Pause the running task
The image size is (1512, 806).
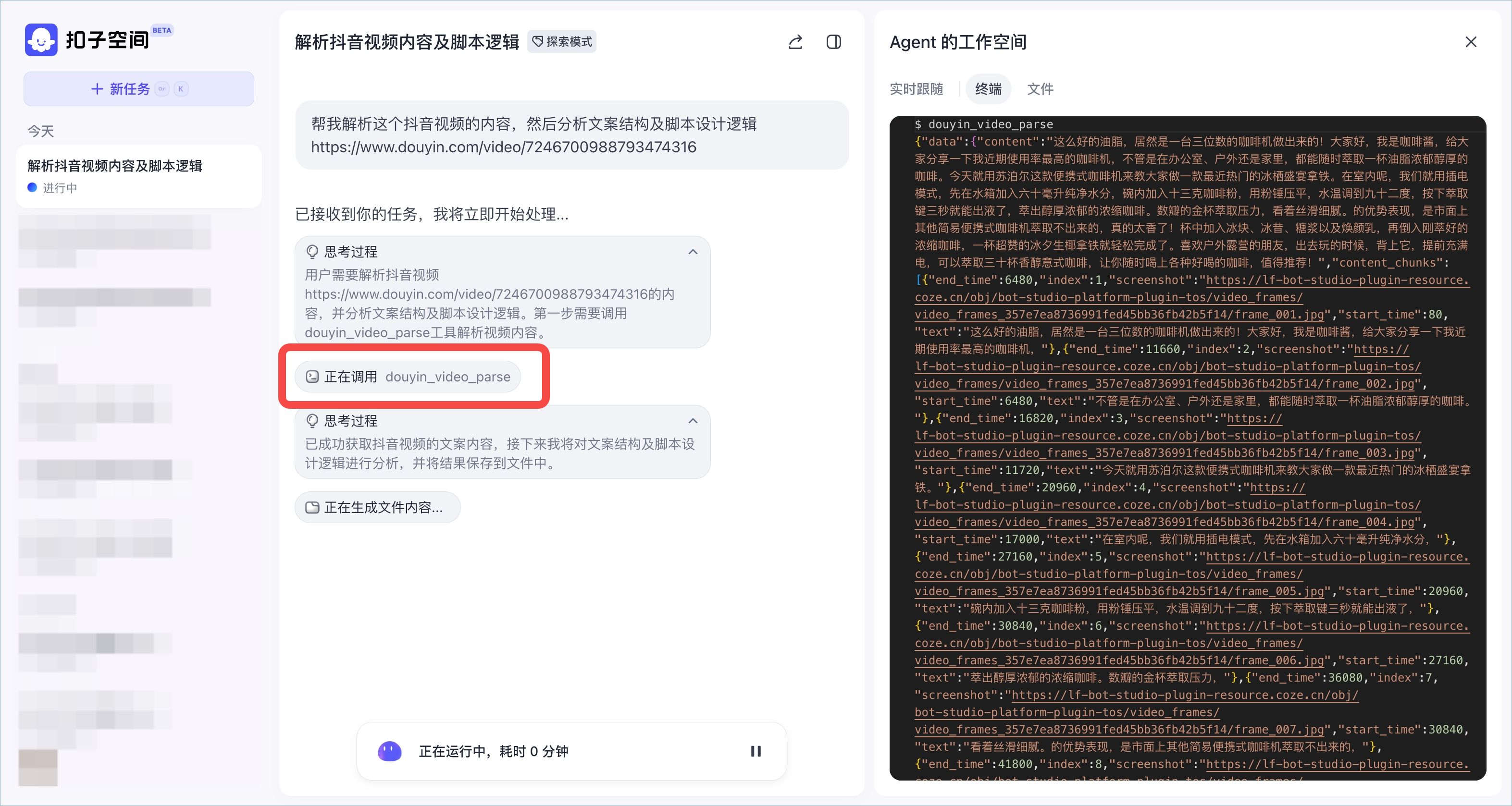pyautogui.click(x=756, y=751)
